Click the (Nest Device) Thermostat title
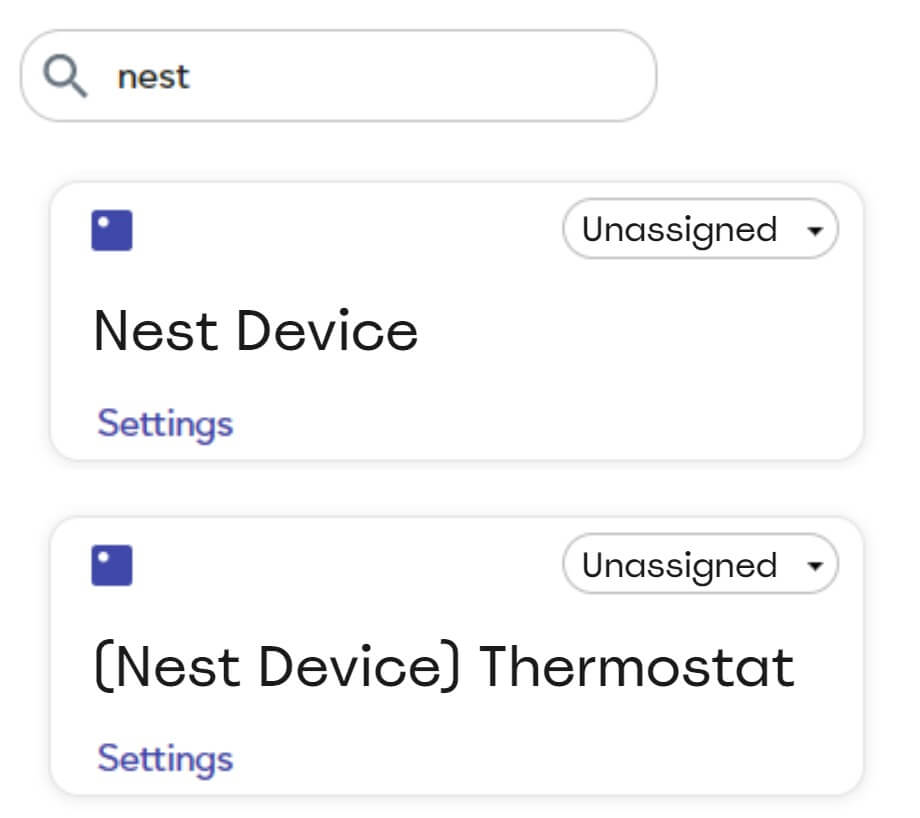Image resolution: width=920 pixels, height=818 pixels. point(444,667)
